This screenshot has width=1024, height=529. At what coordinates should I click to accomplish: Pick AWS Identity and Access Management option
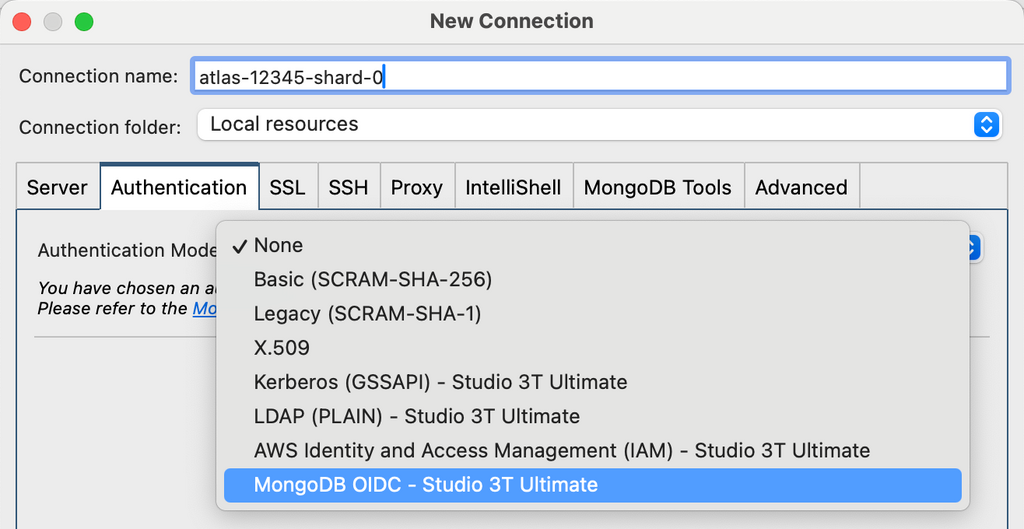coord(561,450)
